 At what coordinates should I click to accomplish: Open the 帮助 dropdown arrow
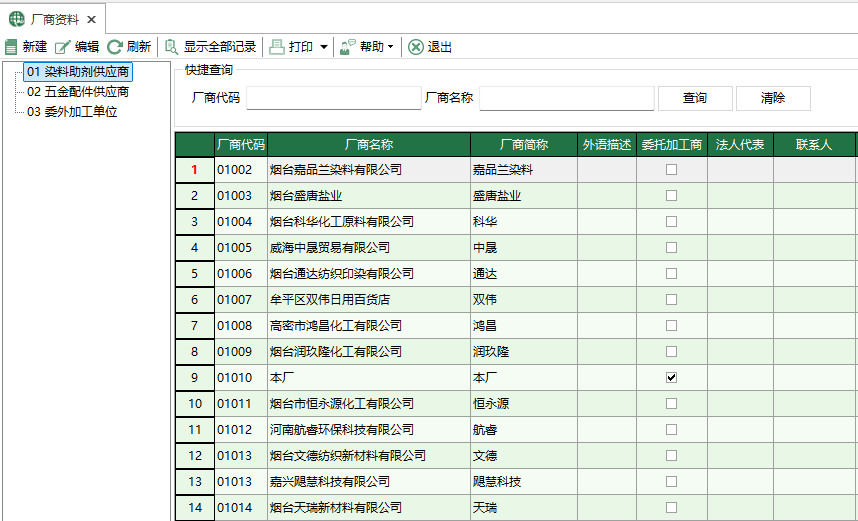[390, 48]
